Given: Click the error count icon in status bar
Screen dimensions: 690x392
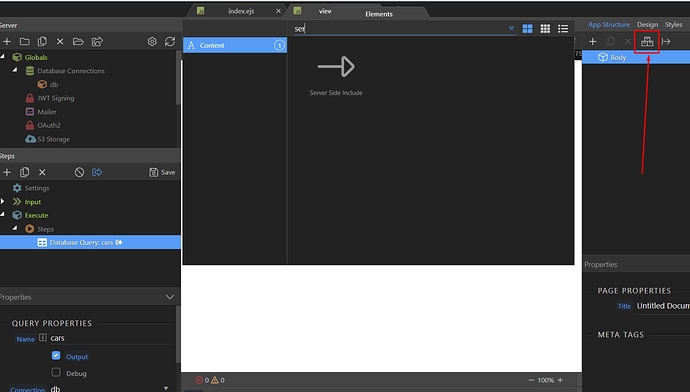Looking at the screenshot, I should [199, 380].
